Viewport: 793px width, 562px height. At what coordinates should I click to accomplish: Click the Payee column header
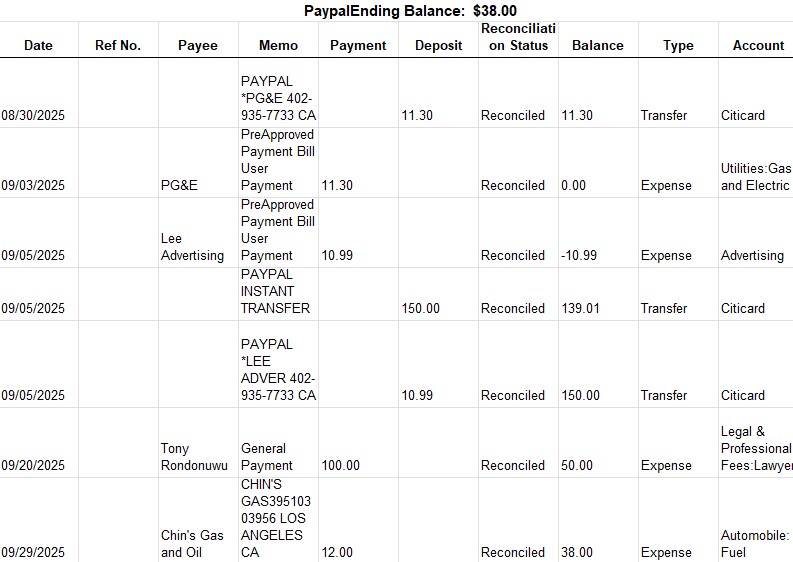(198, 45)
